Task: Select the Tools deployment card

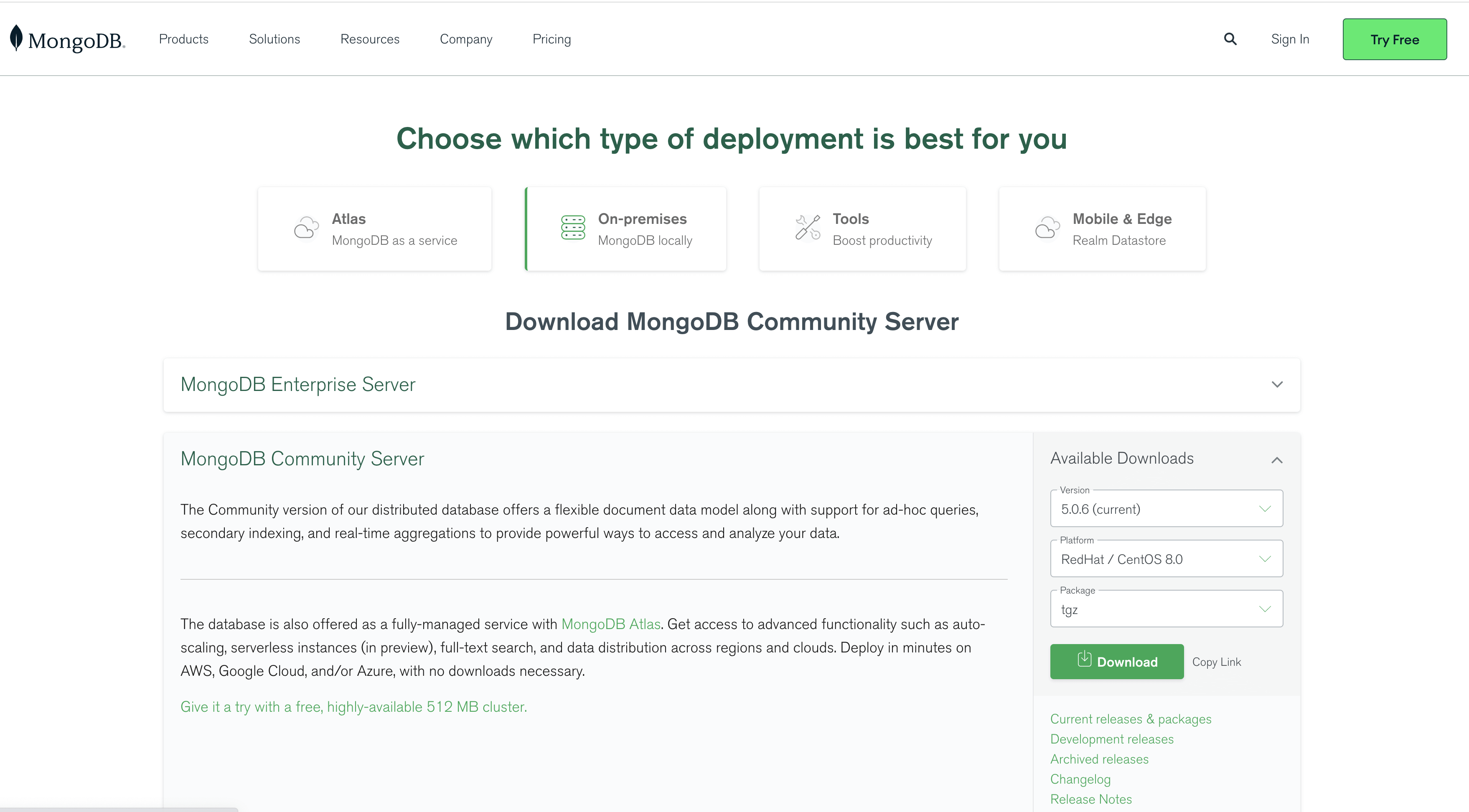Action: click(x=862, y=228)
